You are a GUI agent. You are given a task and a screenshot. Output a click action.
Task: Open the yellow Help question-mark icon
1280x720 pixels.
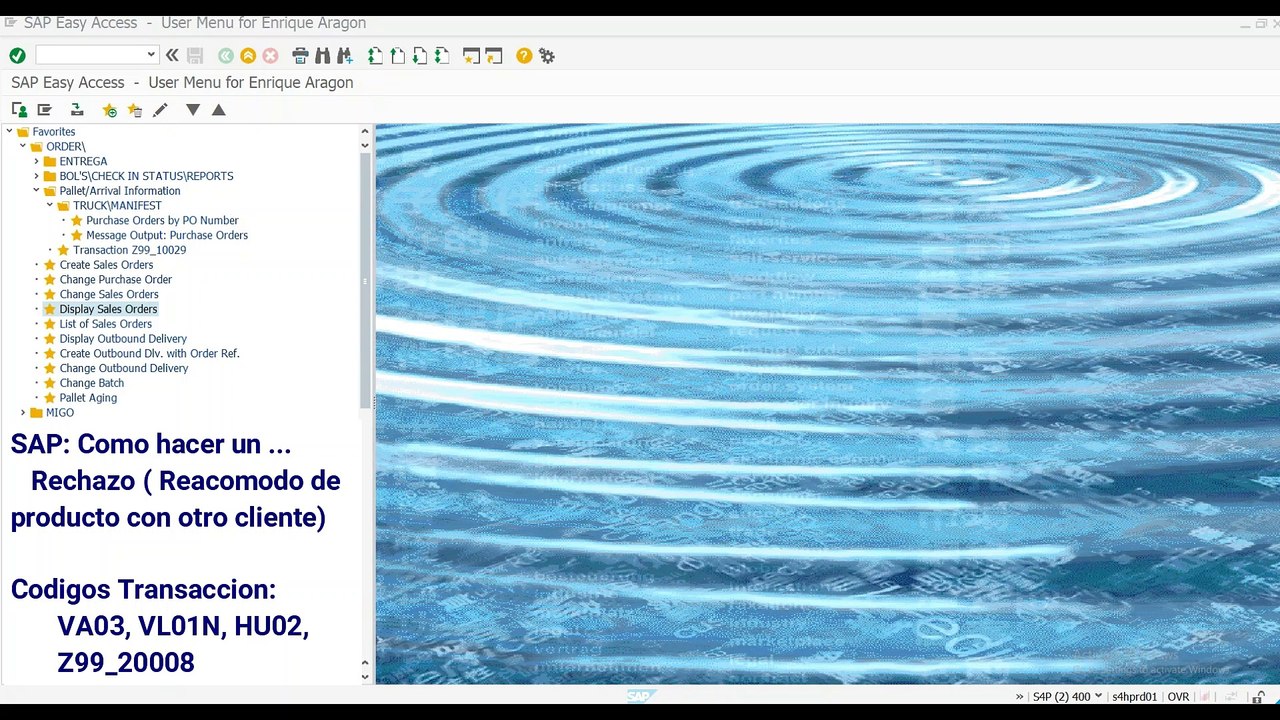524,56
